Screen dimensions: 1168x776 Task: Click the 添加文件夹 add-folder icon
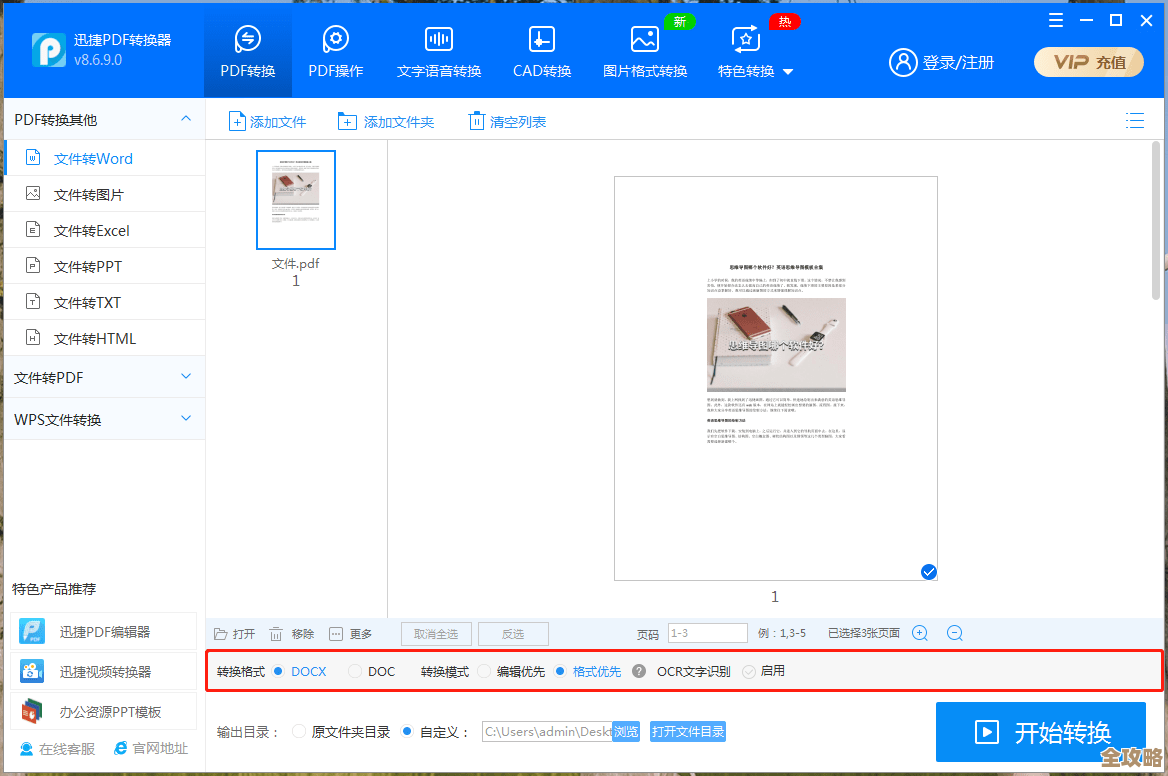[348, 120]
